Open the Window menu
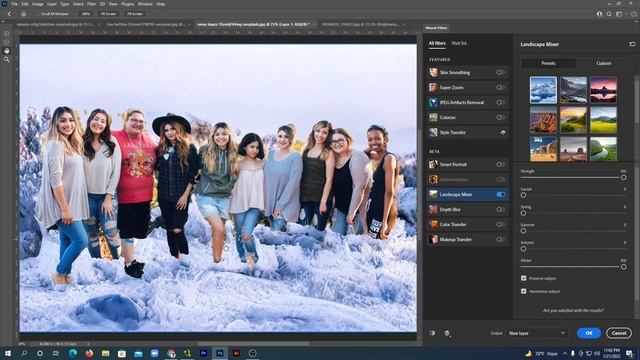 click(145, 4)
